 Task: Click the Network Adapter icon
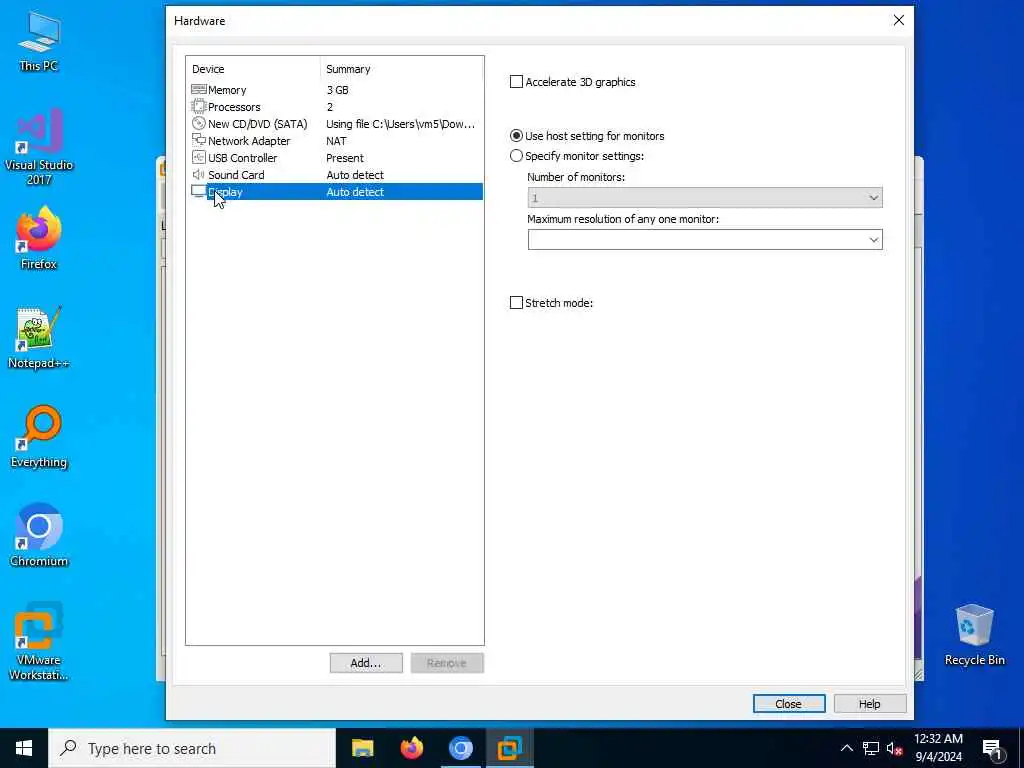(199, 140)
